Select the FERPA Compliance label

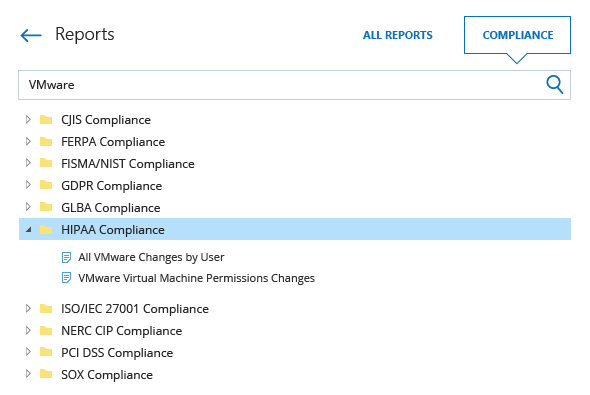click(x=113, y=142)
